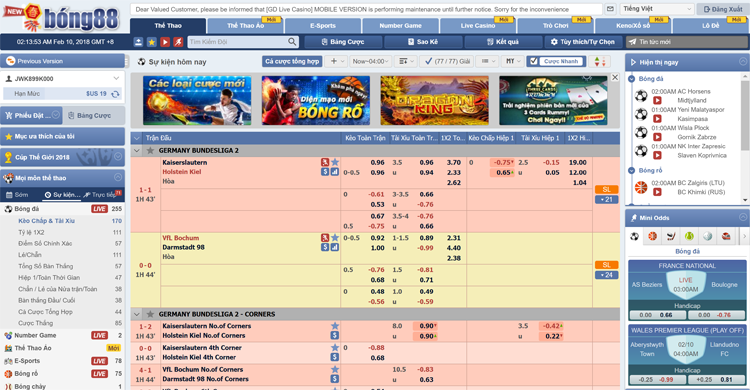Screen dimensions: 750x390
Task: Toggle the Cược Nhanh quick bet checkbox
Action: (x=534, y=61)
